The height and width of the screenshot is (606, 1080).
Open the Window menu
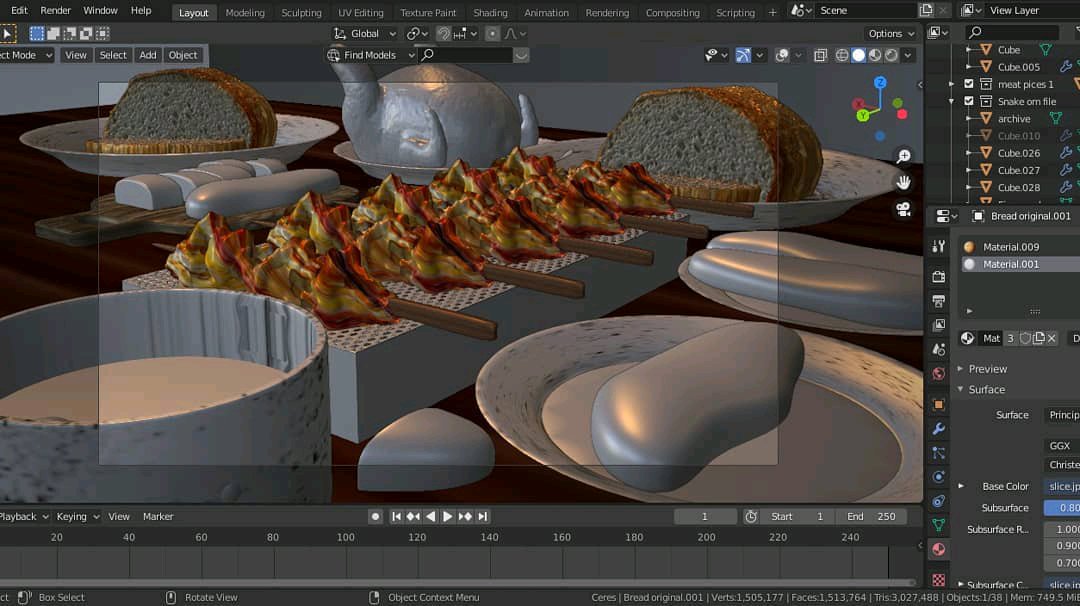pos(100,10)
